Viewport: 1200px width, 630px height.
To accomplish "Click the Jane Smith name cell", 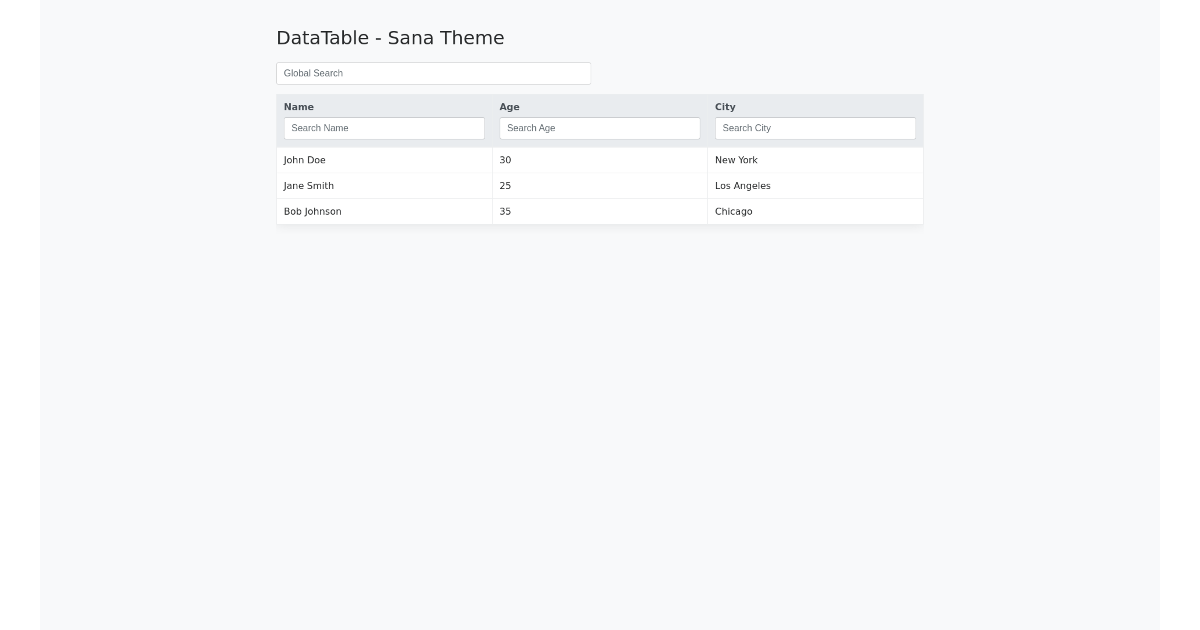I will pyautogui.click(x=309, y=186).
